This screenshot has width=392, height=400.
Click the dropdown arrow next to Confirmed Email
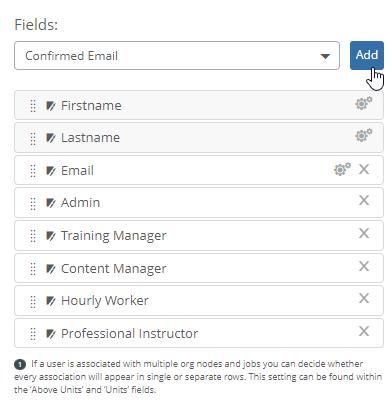click(325, 56)
